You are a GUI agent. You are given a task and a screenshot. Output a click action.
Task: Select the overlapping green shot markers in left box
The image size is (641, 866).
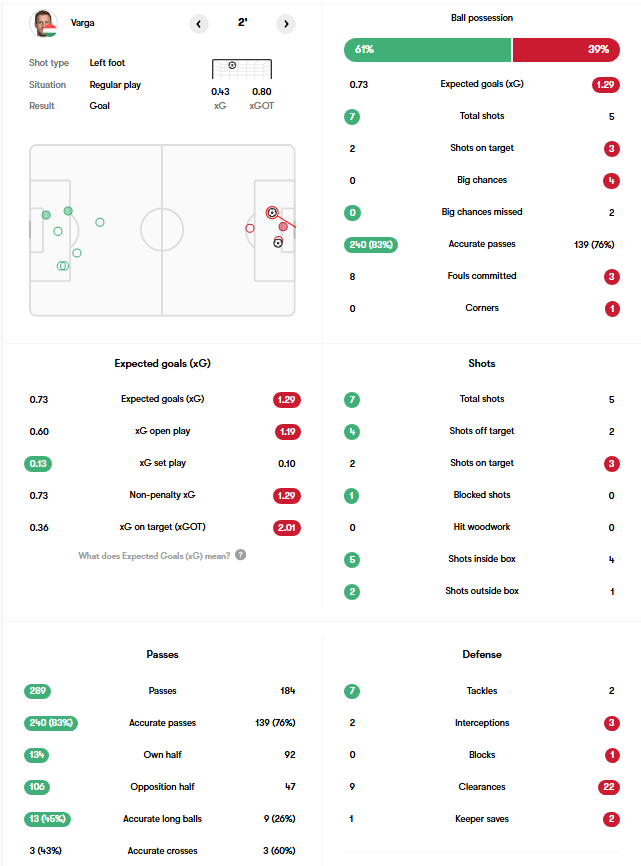click(x=63, y=266)
